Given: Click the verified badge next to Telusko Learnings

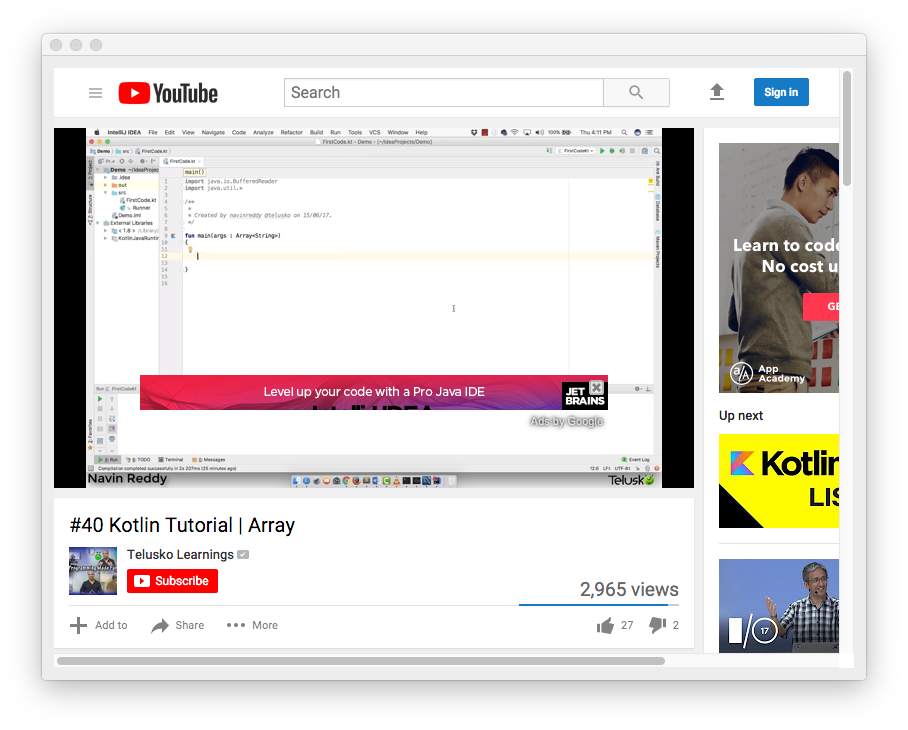Looking at the screenshot, I should pyautogui.click(x=243, y=555).
